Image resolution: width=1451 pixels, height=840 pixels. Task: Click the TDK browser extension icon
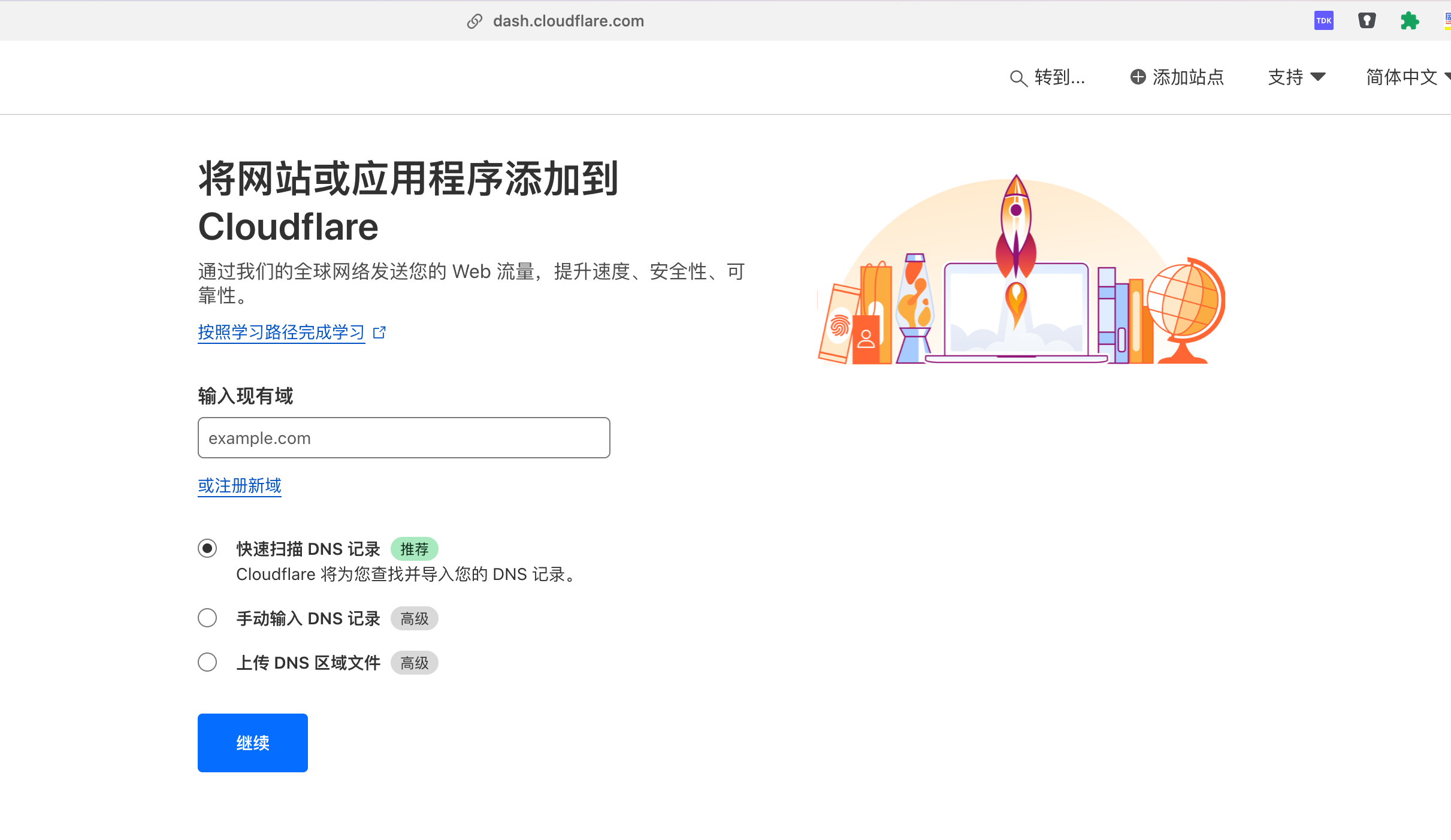click(x=1323, y=21)
